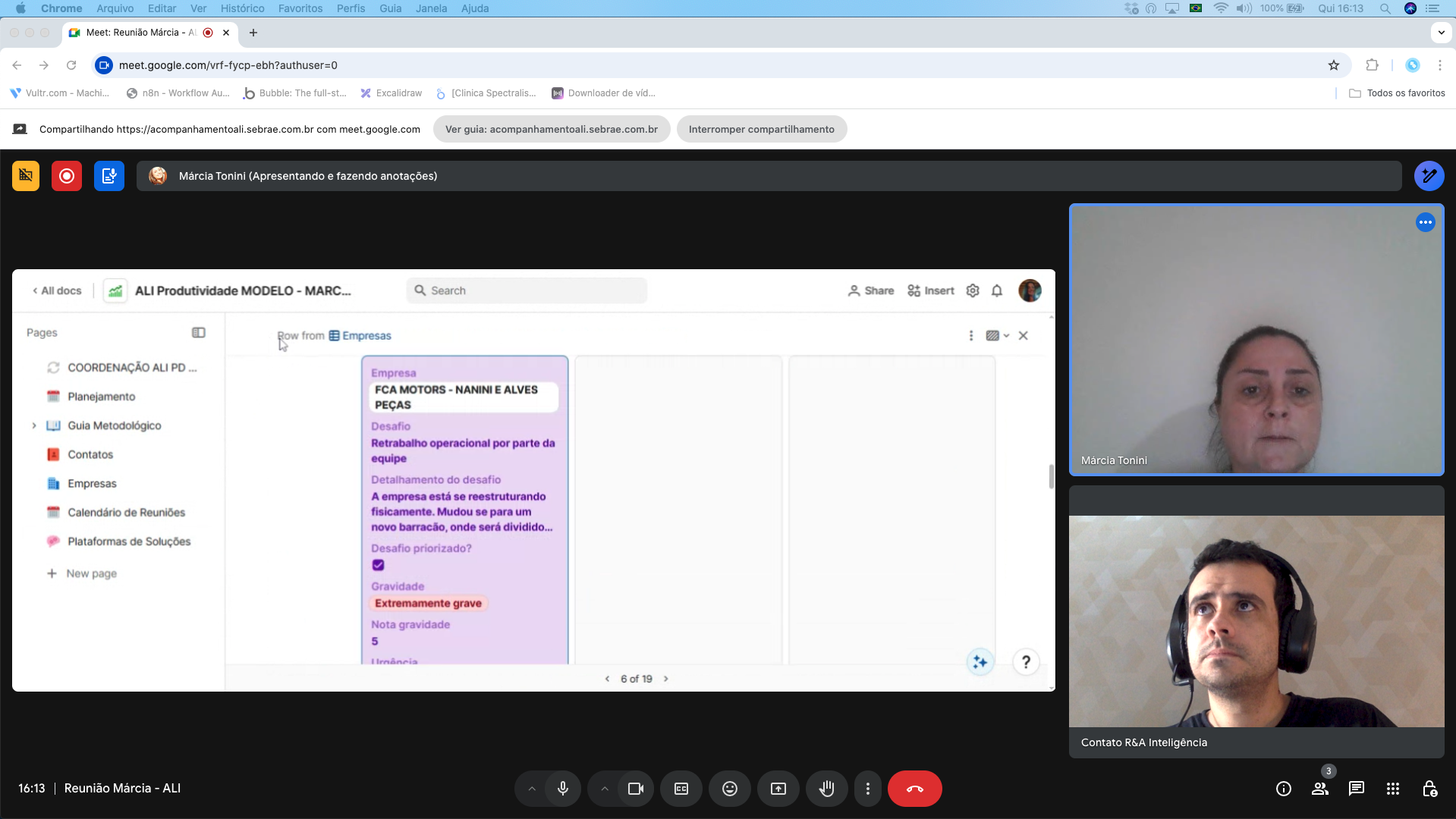Go to the previous row, before 6 of 19
This screenshot has width=1456, height=819.
coord(607,679)
